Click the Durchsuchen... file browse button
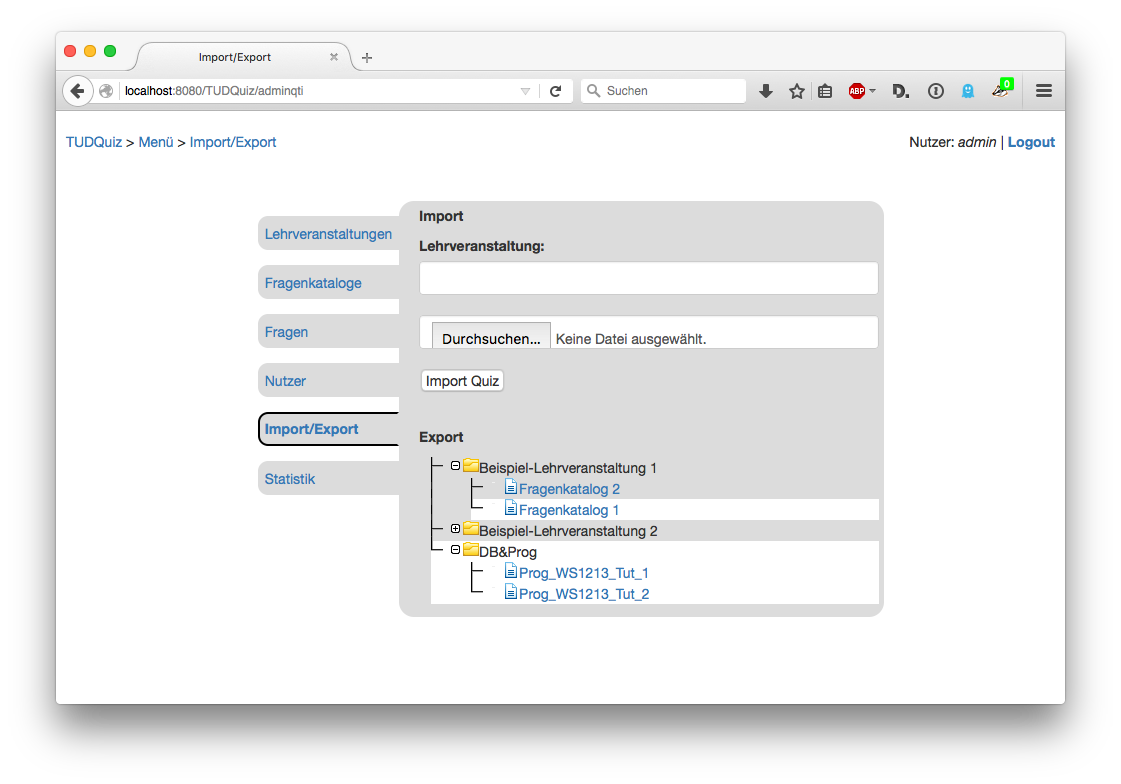The width and height of the screenshot is (1121, 784). point(491,338)
